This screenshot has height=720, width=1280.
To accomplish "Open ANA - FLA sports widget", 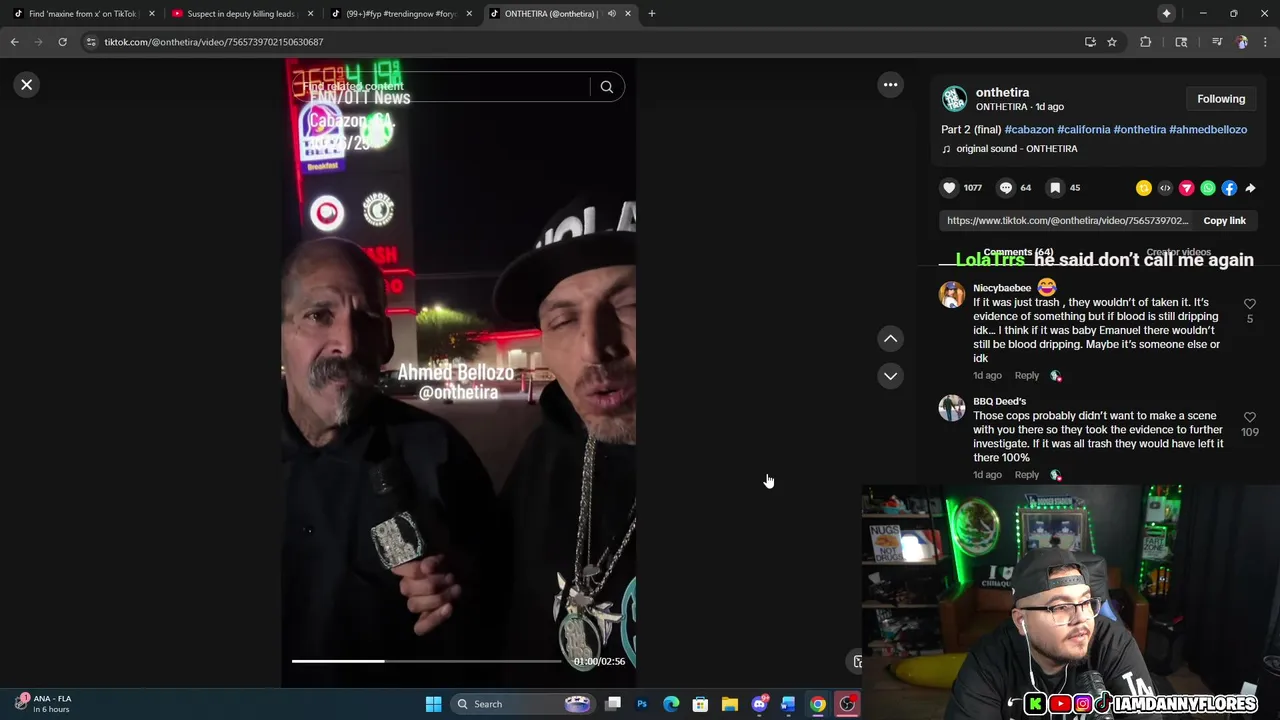I will click(43, 704).
